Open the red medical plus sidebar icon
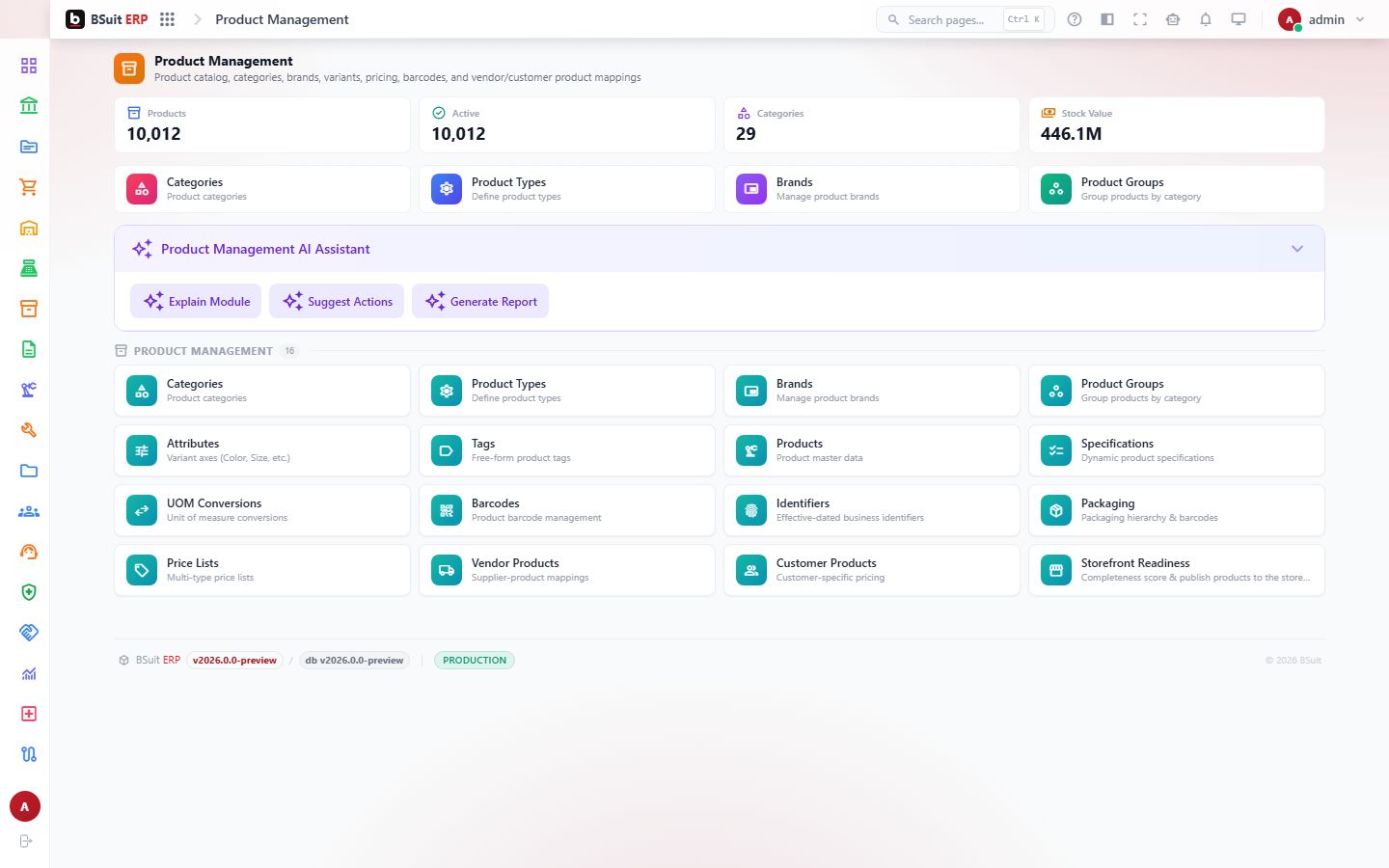 29,714
